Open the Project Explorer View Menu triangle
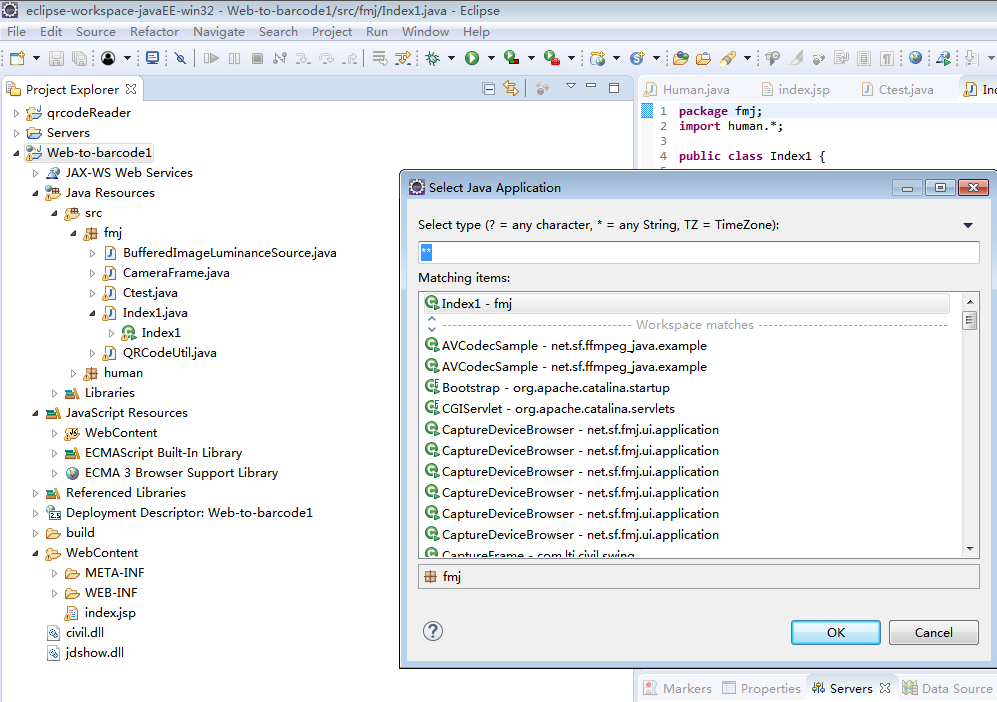Viewport: 997px width, 702px height. [570, 86]
